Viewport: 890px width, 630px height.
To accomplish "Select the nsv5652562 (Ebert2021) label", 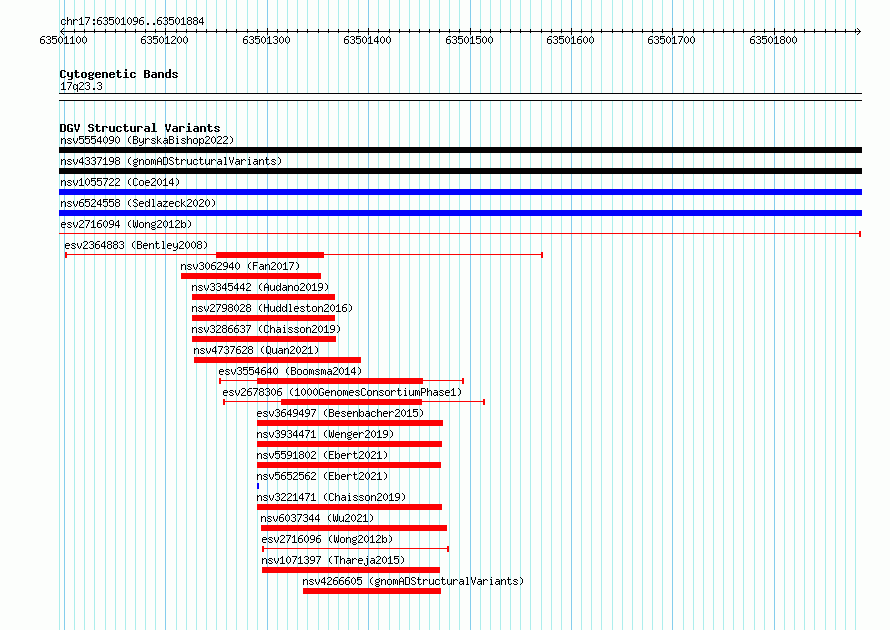I will click(x=322, y=476).
